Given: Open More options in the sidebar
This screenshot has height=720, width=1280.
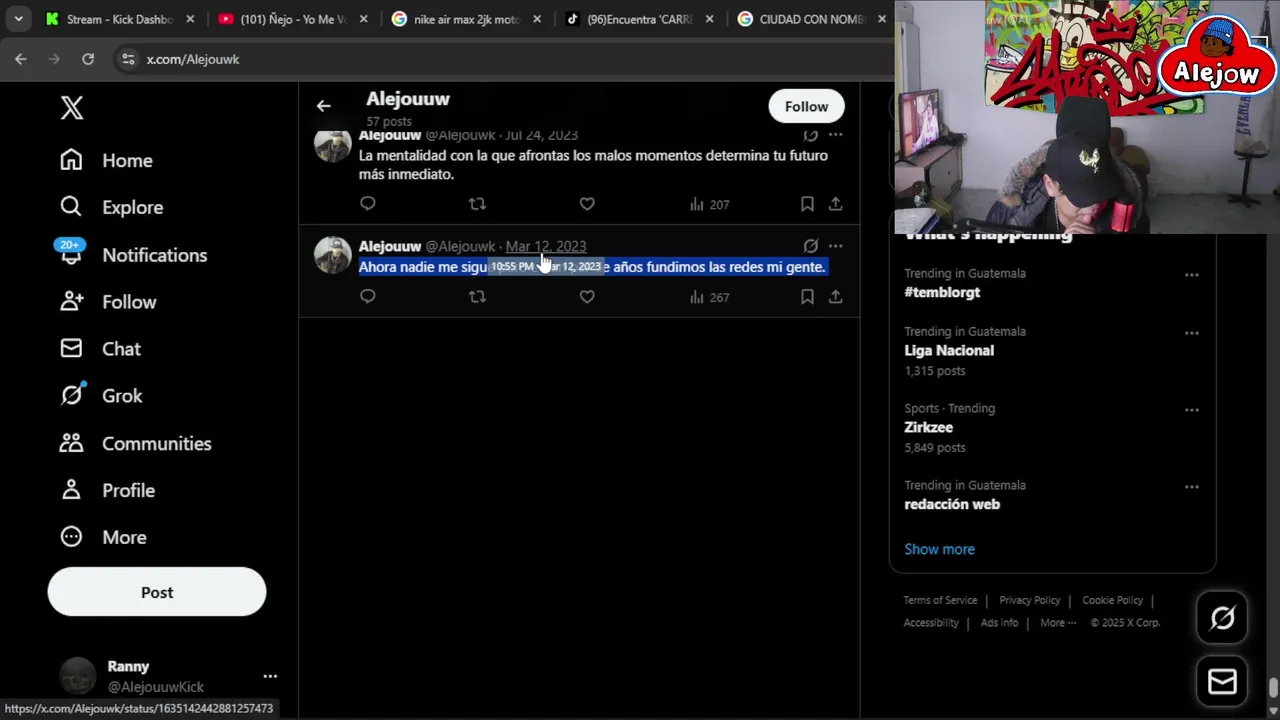Looking at the screenshot, I should click(x=104, y=537).
